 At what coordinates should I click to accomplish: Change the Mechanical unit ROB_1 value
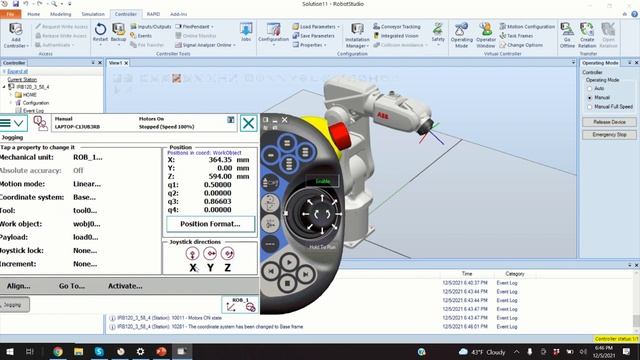(x=88, y=158)
